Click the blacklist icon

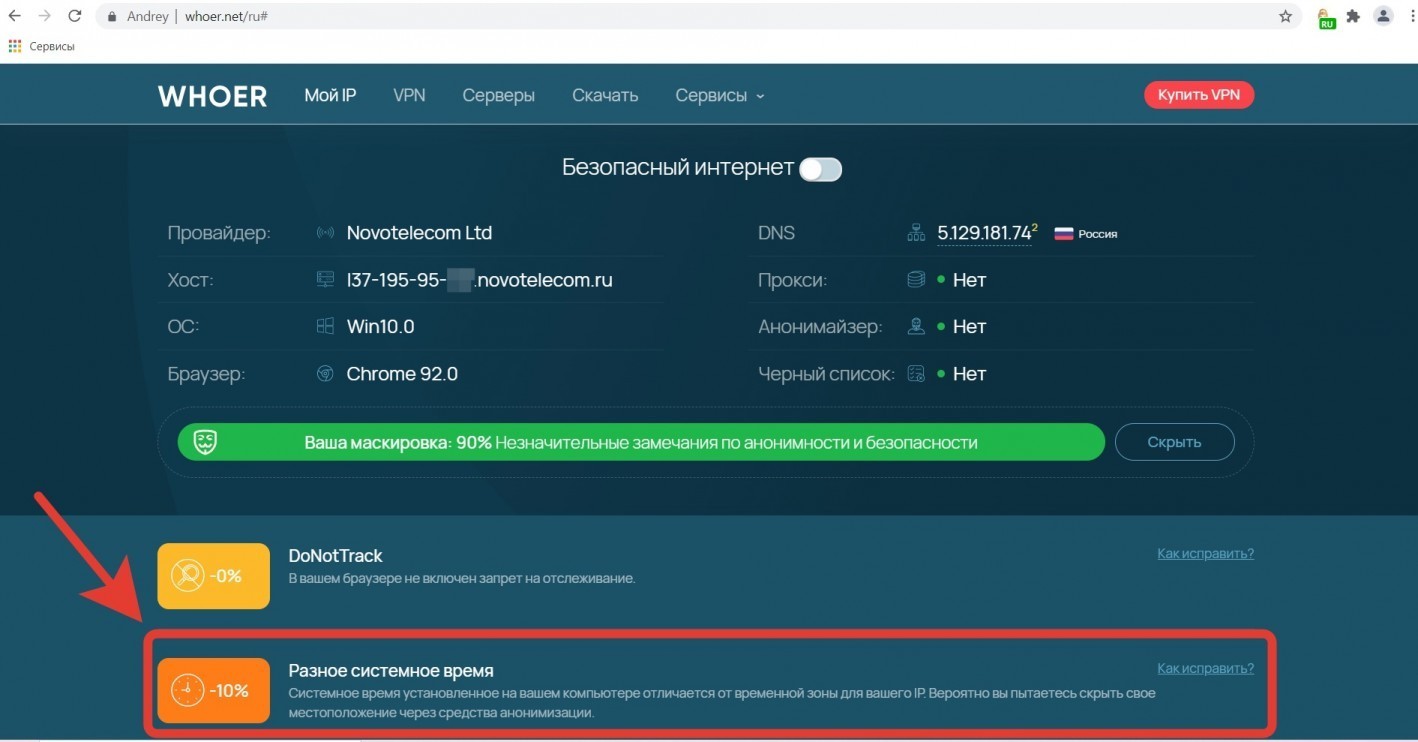click(x=916, y=373)
